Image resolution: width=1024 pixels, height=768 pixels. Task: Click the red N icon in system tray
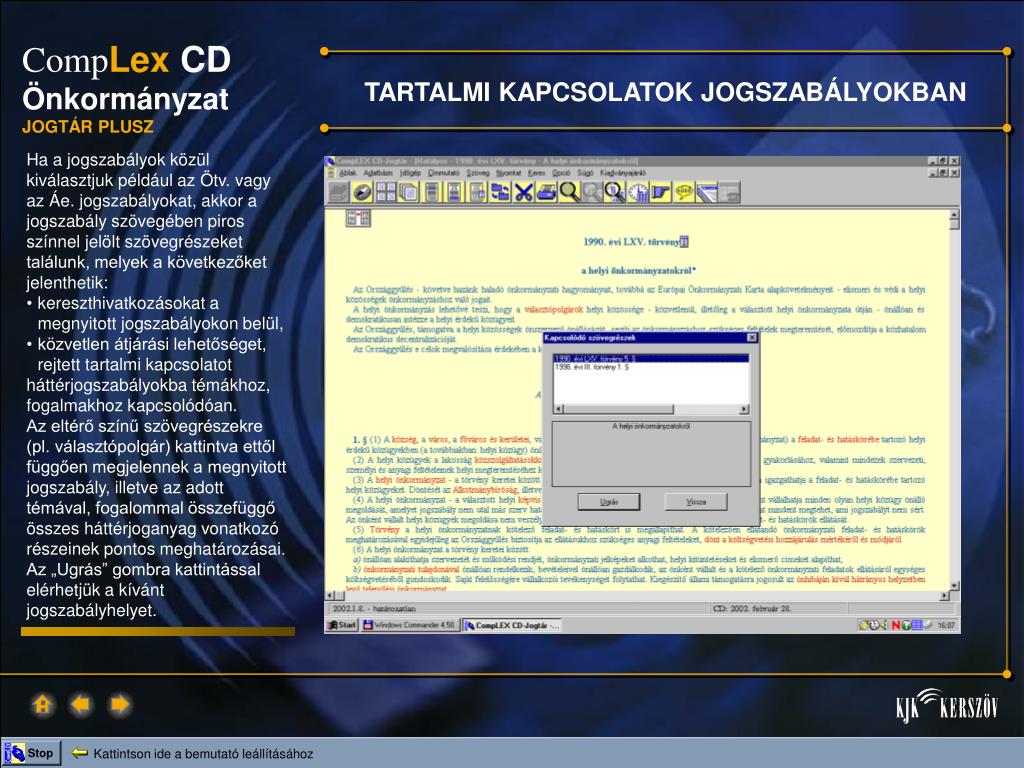point(897,626)
